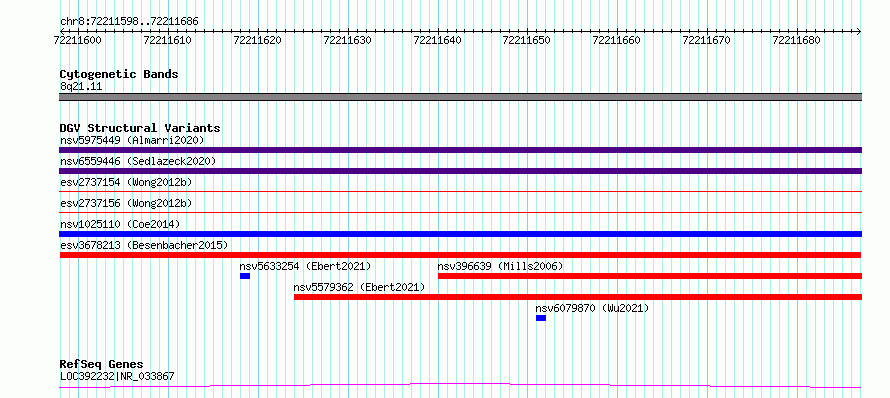This screenshot has width=890, height=398.
Task: Select the small blue nsv6079870 marker
Action: click(x=541, y=318)
